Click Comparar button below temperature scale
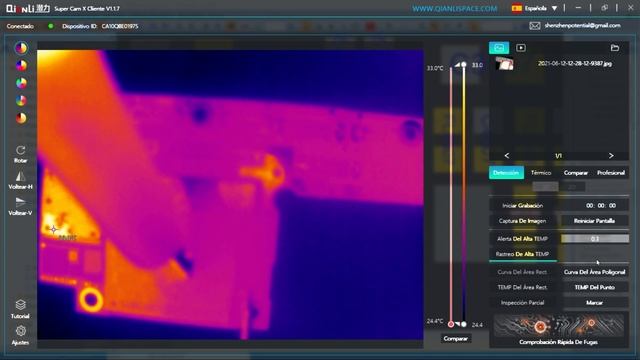Image resolution: width=640 pixels, height=360 pixels. click(456, 338)
